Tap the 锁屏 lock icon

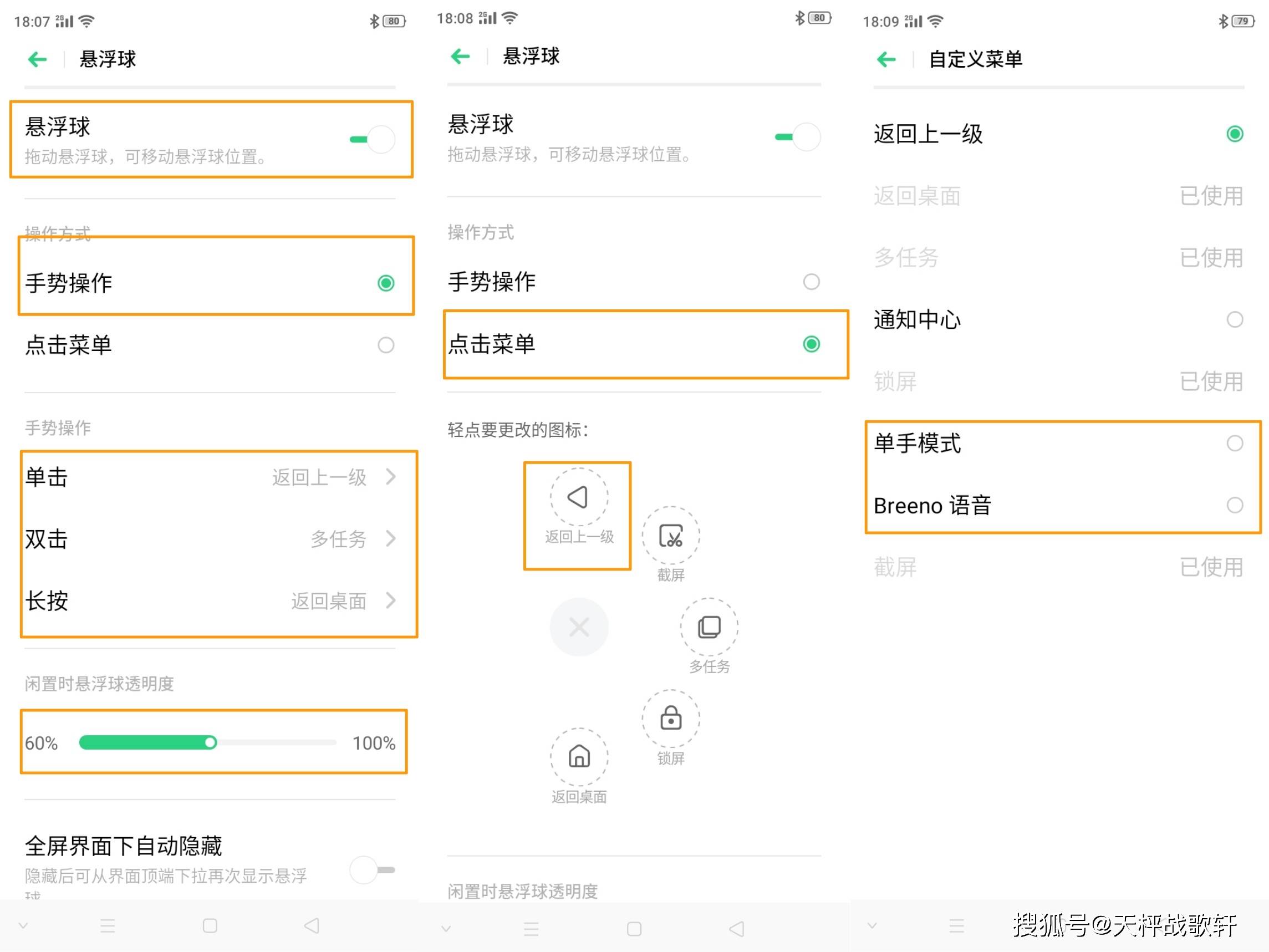[670, 719]
